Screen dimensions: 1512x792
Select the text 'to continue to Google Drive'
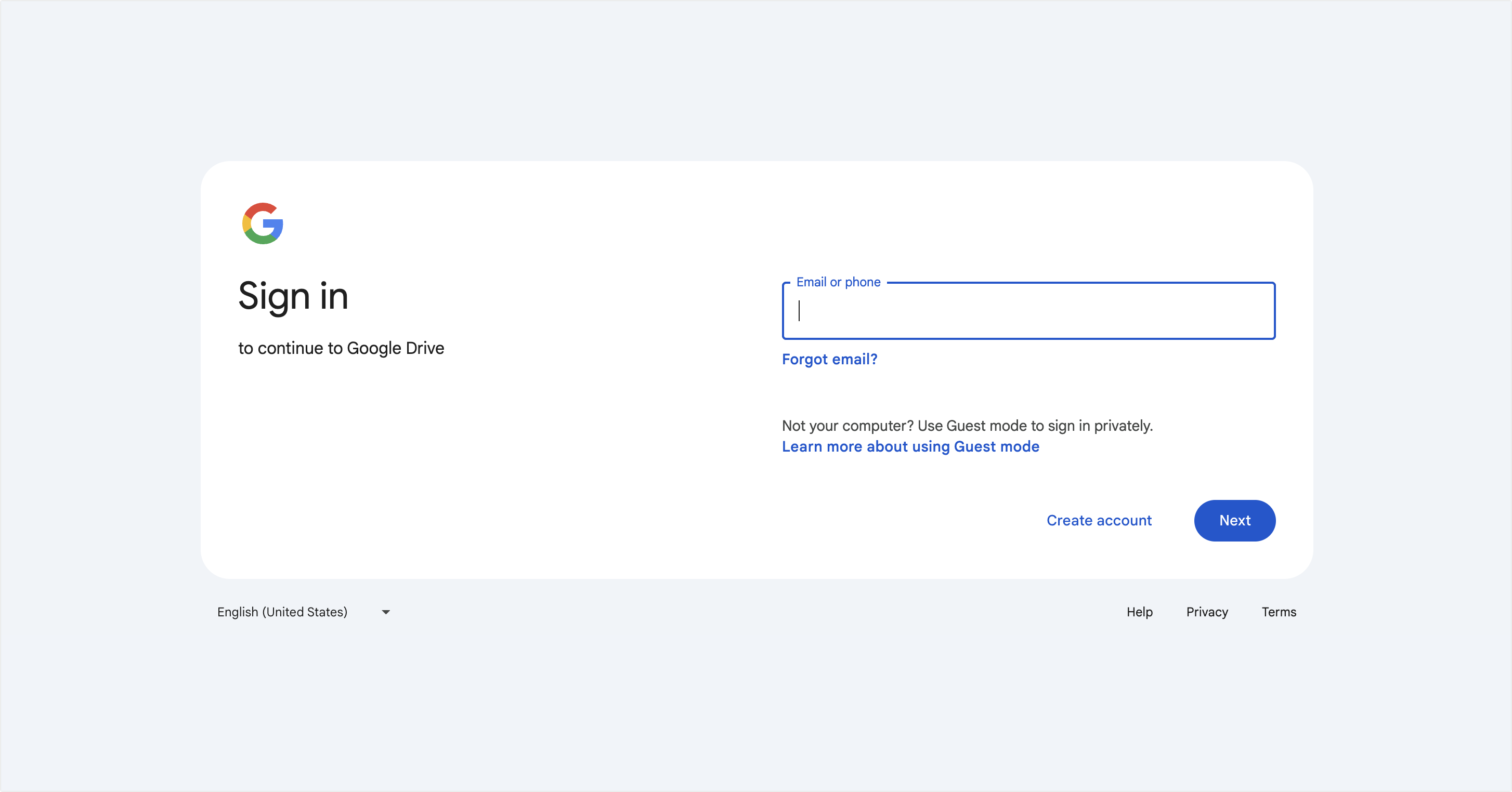341,347
